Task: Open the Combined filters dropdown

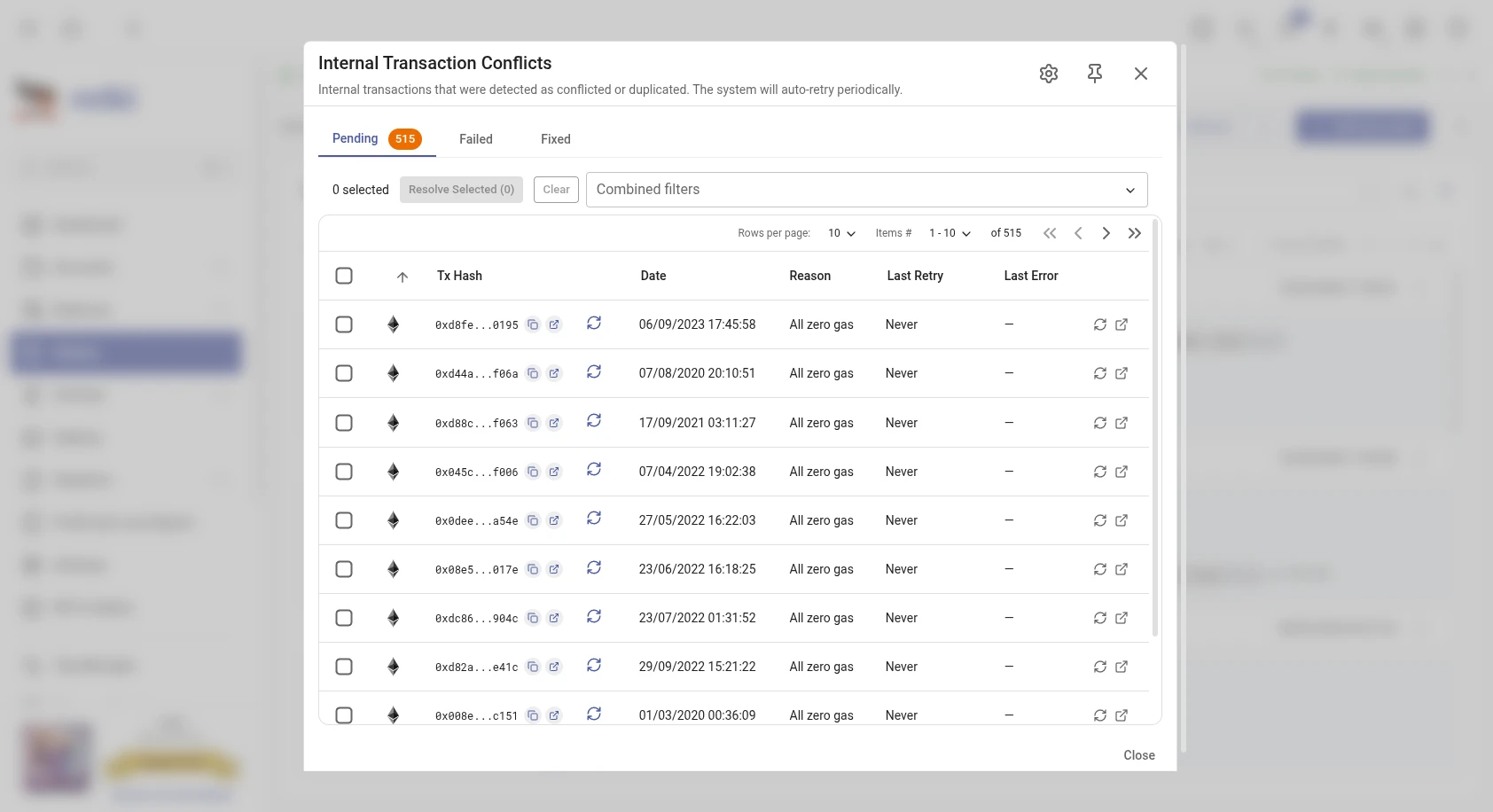Action: tap(866, 189)
